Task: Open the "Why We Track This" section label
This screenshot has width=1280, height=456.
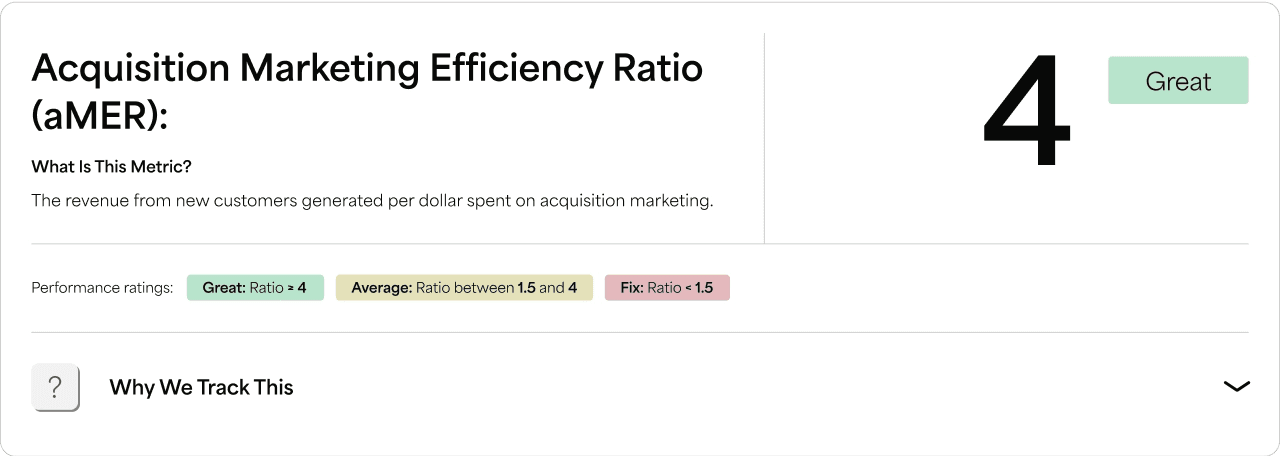Action: 201,387
